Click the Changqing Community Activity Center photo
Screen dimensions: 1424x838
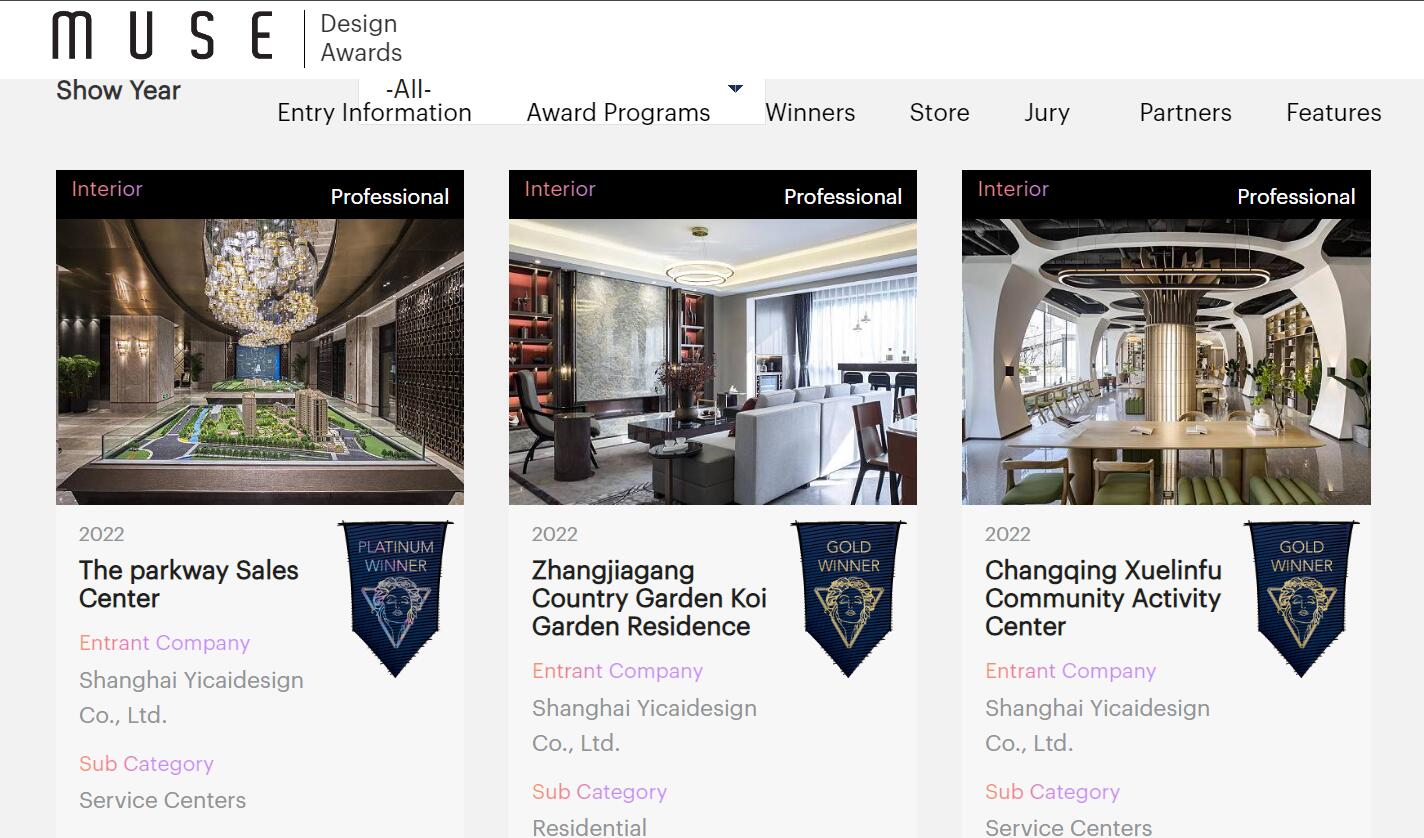[1166, 362]
